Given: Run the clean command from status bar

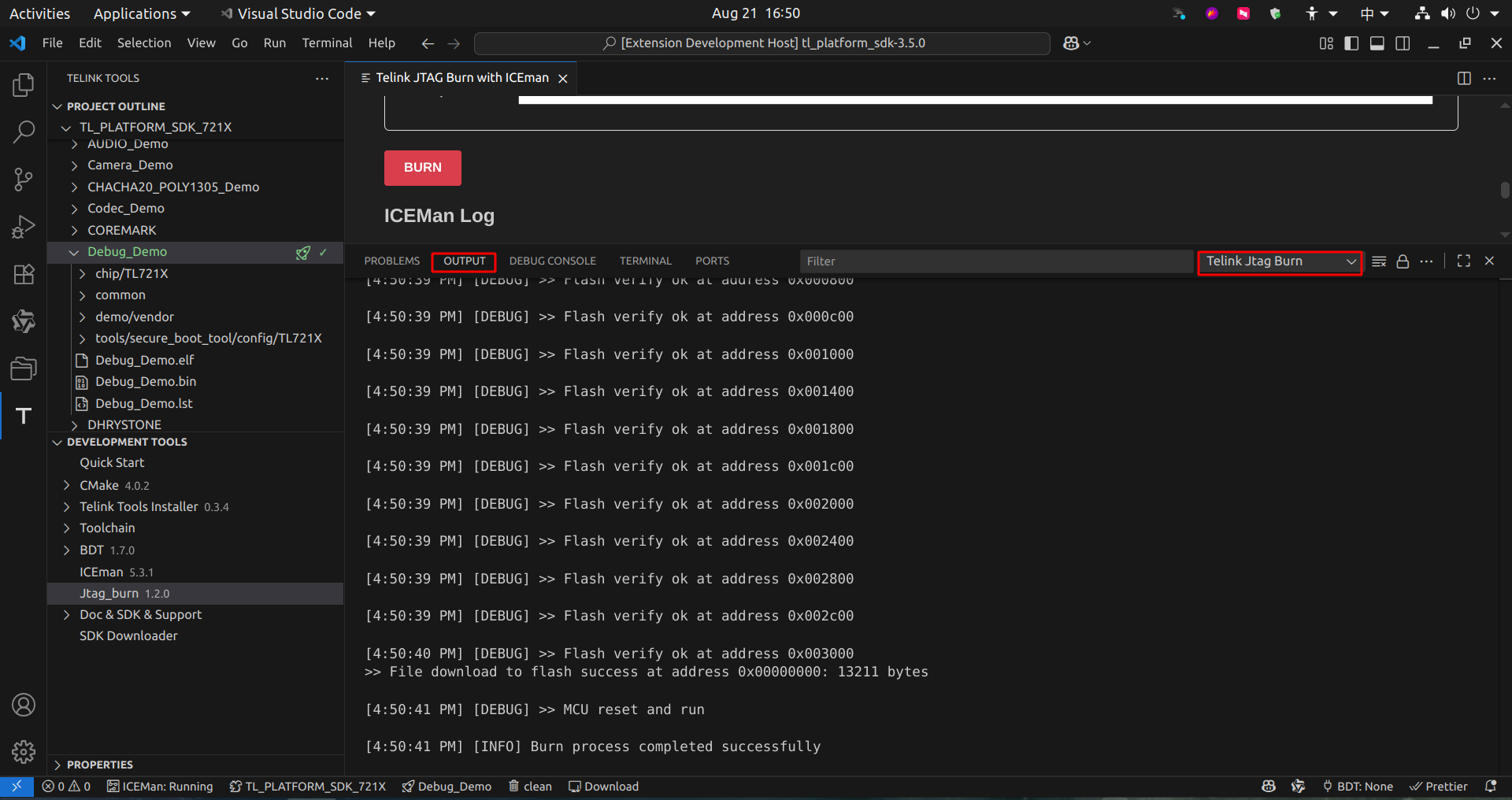Looking at the screenshot, I should coord(529,786).
